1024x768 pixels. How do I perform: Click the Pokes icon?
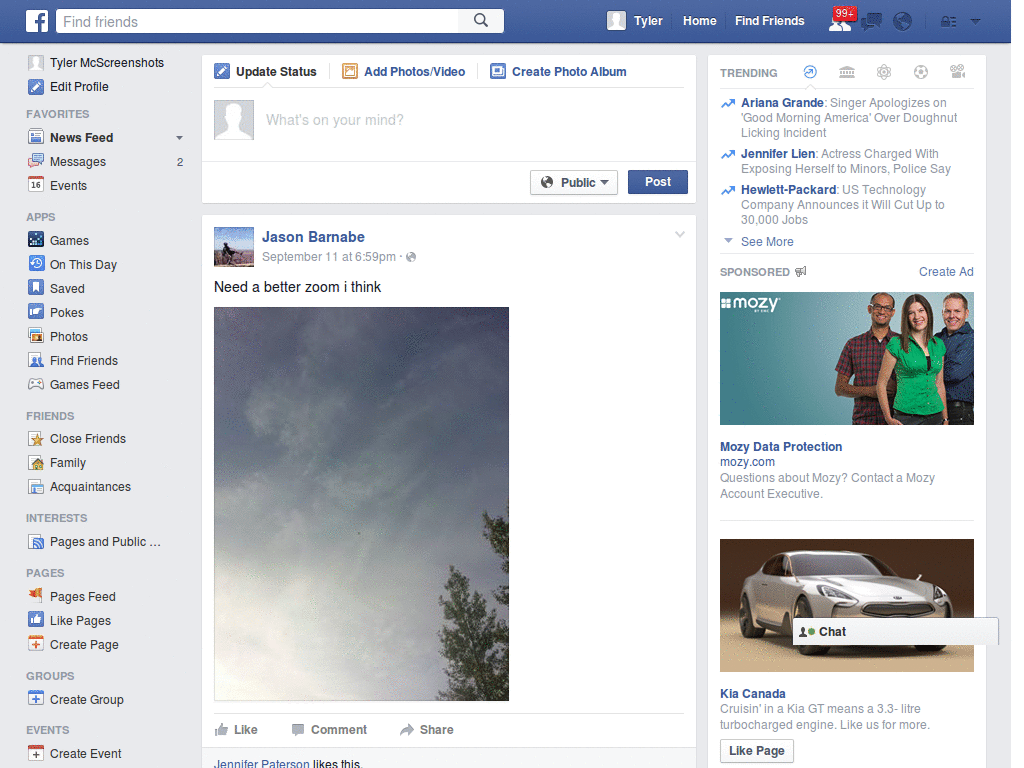pos(36,312)
